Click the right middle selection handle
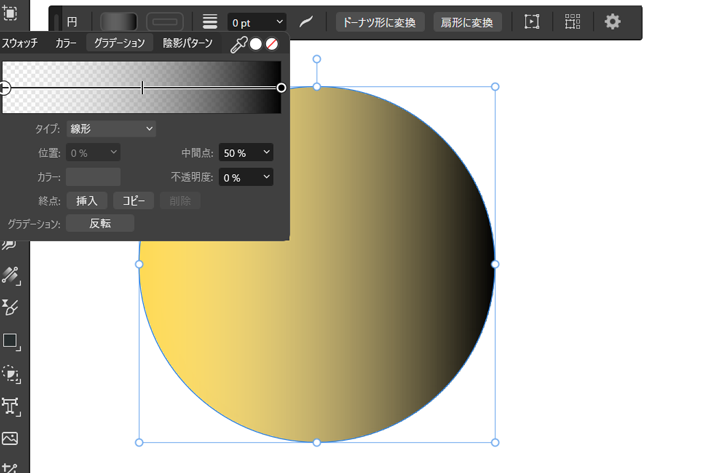This screenshot has width=715, height=473. (495, 264)
